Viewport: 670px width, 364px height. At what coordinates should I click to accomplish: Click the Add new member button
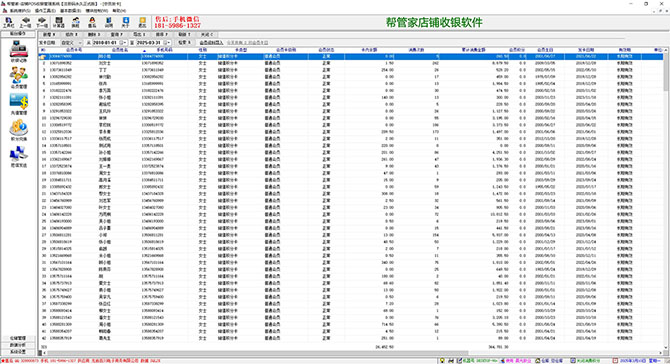[49, 35]
